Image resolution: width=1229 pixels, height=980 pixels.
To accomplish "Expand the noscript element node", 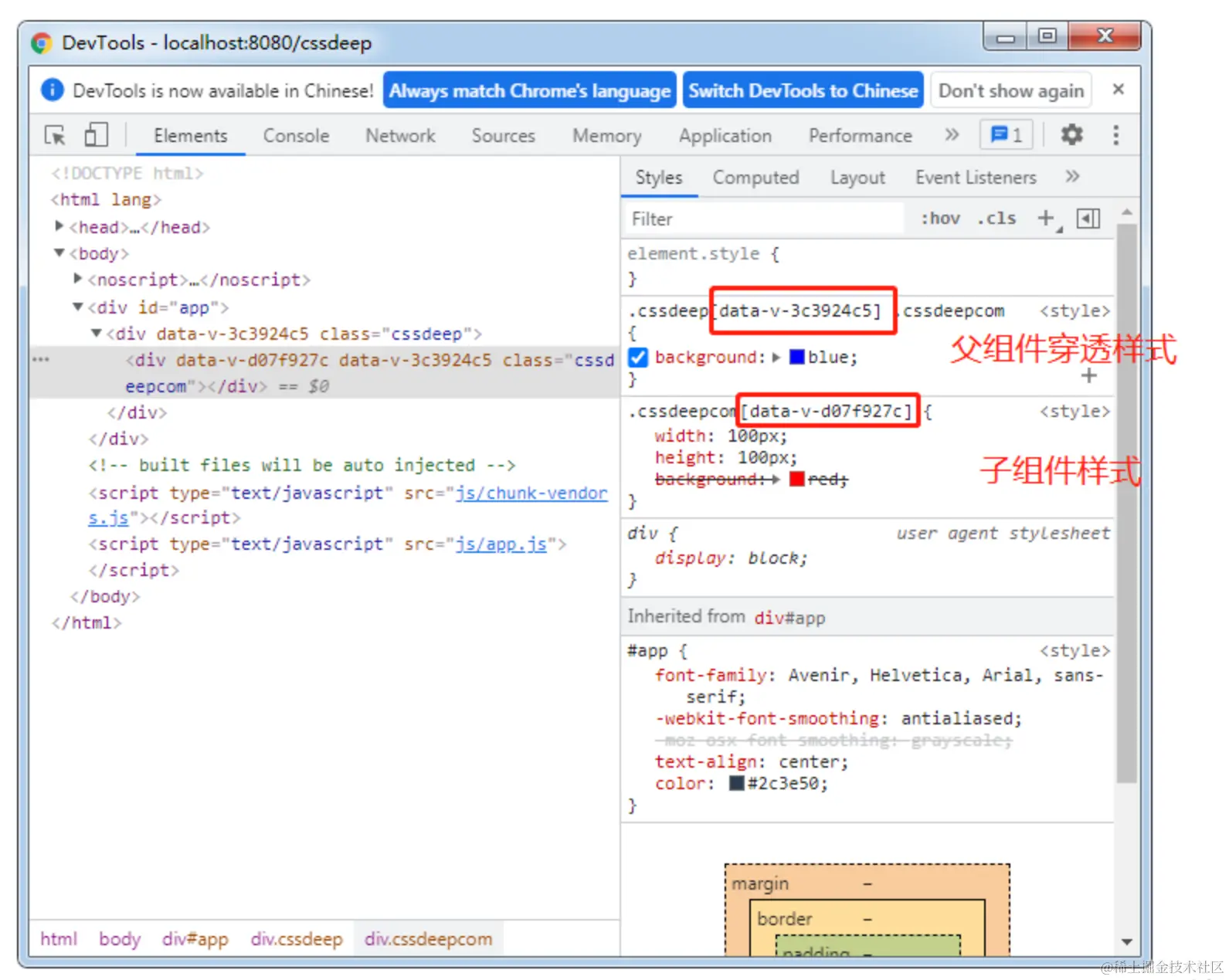I will (x=77, y=279).
